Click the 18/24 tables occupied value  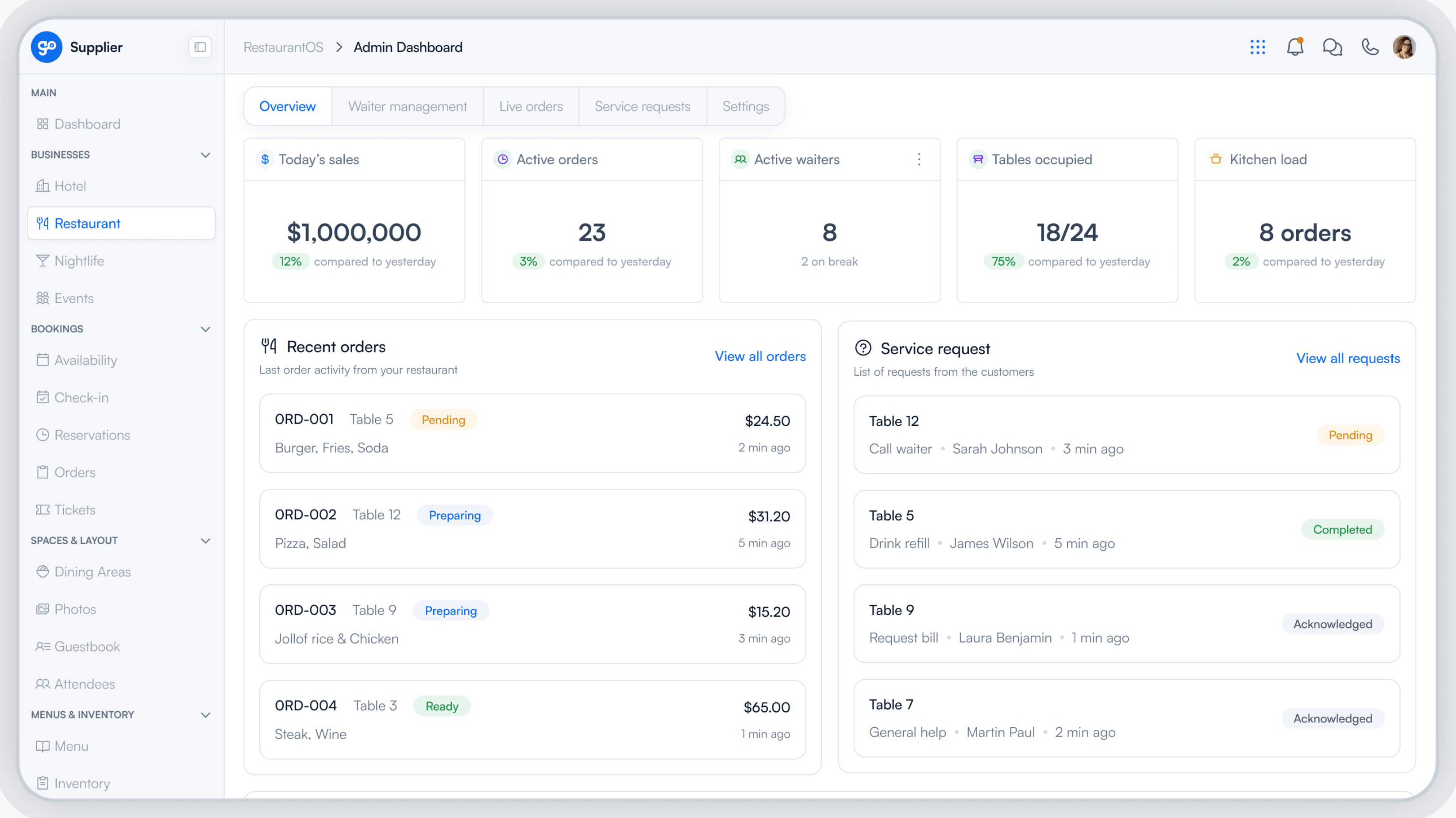(x=1067, y=232)
